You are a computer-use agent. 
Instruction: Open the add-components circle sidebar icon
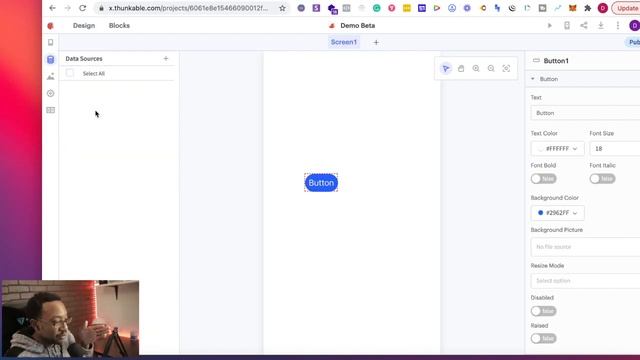51,93
